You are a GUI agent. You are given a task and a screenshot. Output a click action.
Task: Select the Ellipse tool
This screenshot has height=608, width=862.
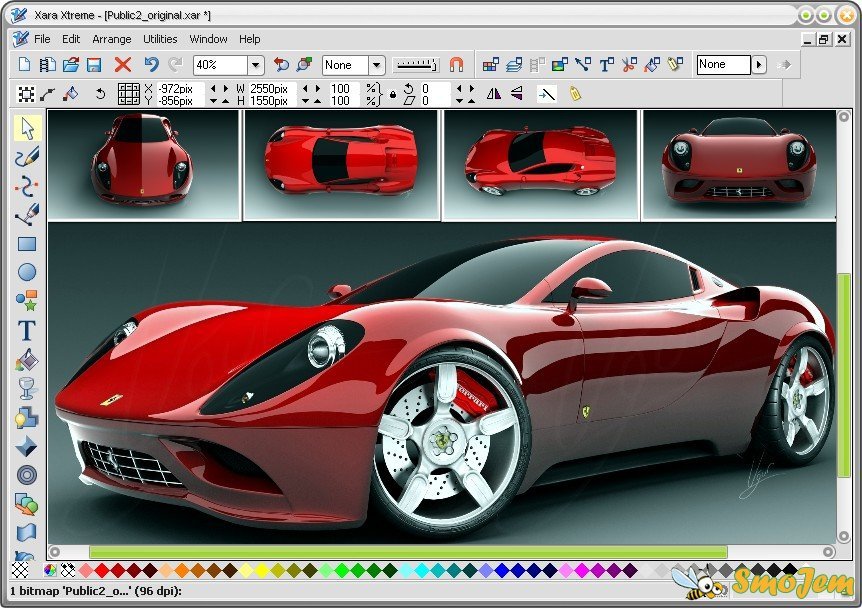click(27, 271)
